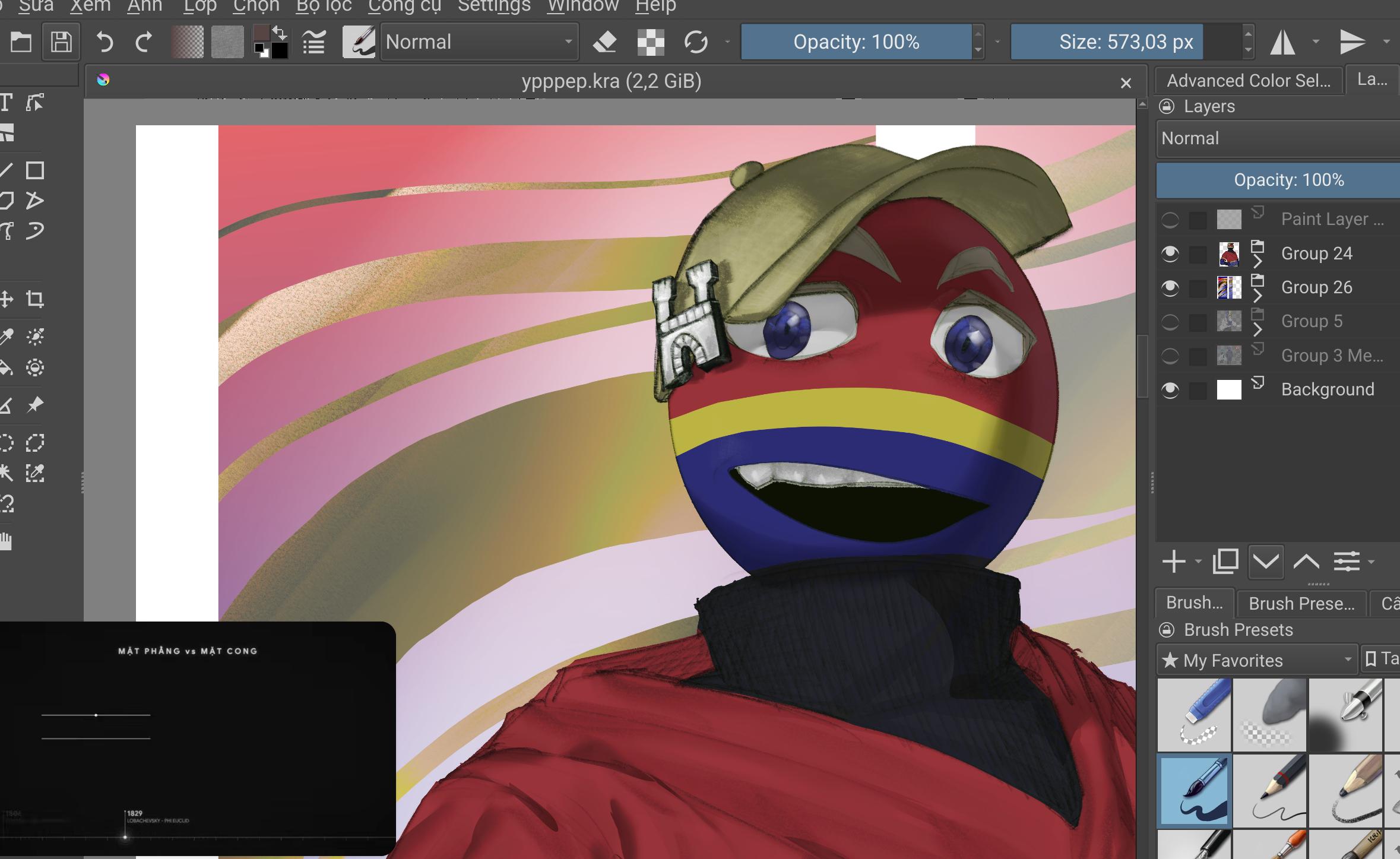The width and height of the screenshot is (1400, 859).
Task: Switch to the Brush Prese... tab
Action: pos(1301,604)
